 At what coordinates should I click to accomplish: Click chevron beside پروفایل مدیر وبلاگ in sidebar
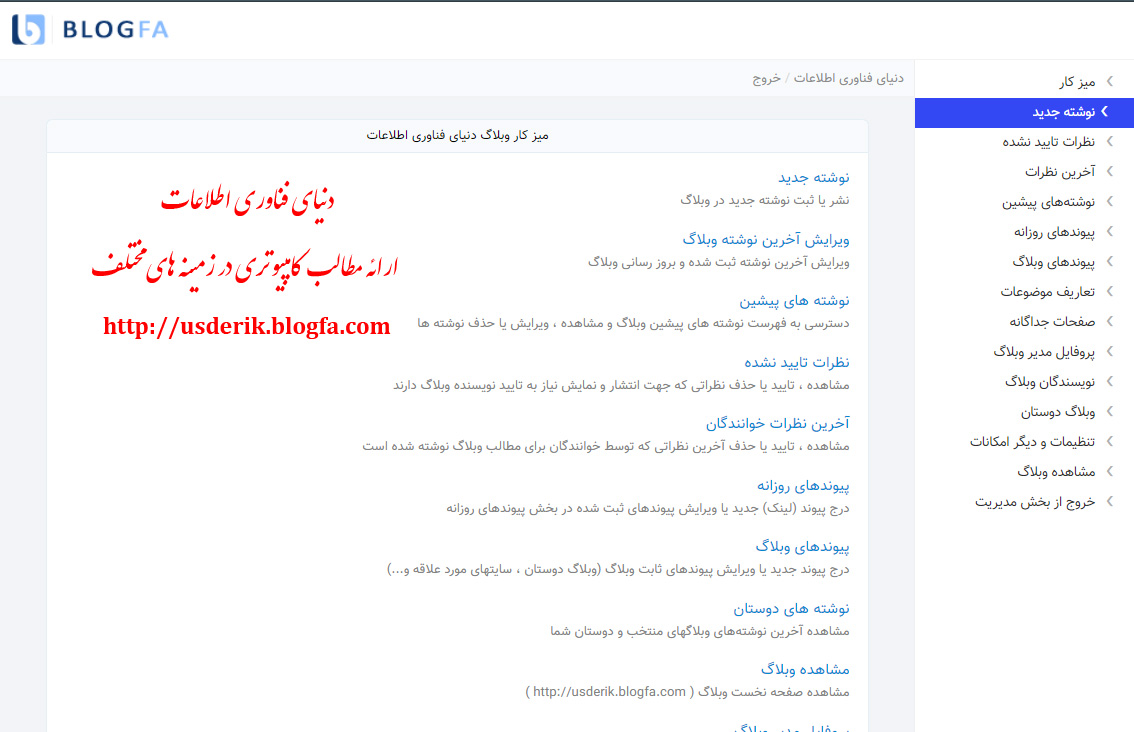[x=1109, y=352]
